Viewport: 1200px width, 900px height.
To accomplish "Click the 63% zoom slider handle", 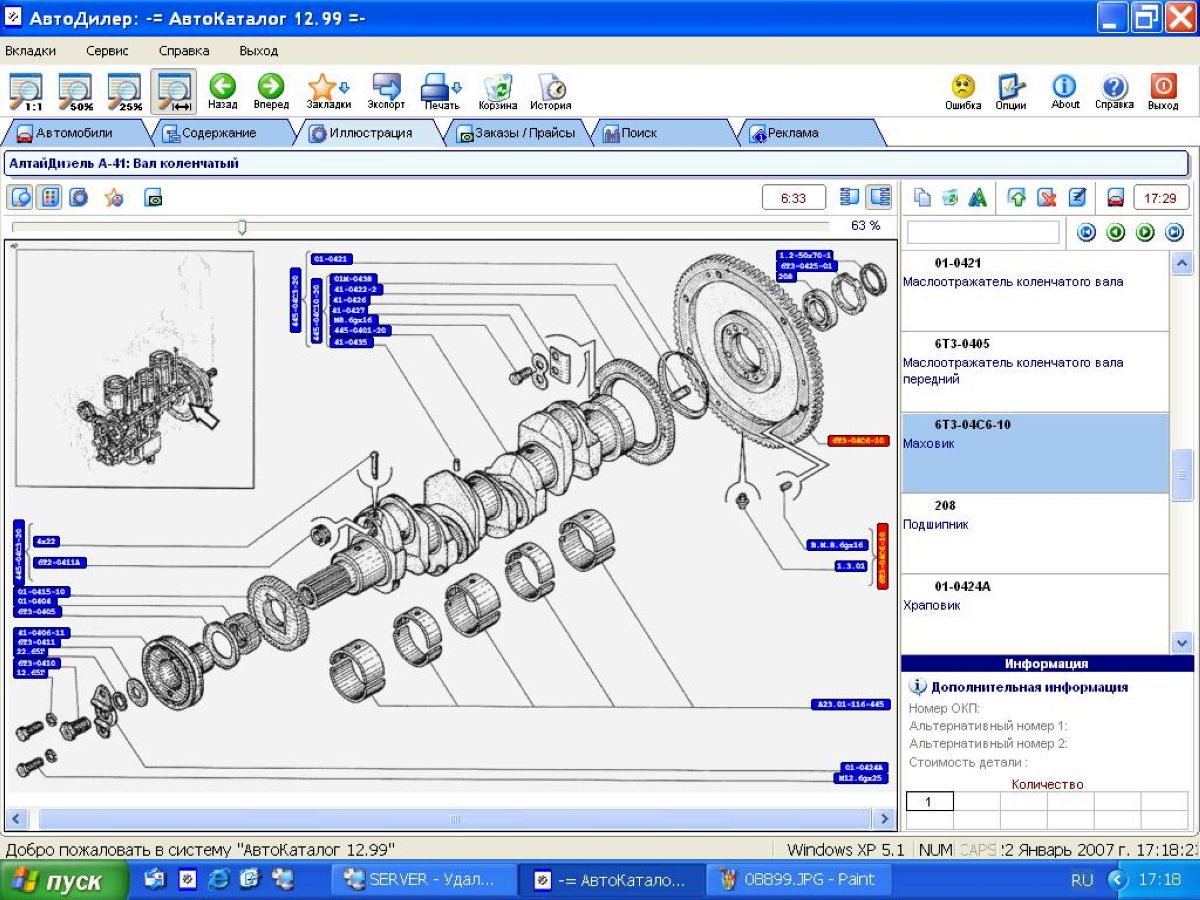I will 242,227.
